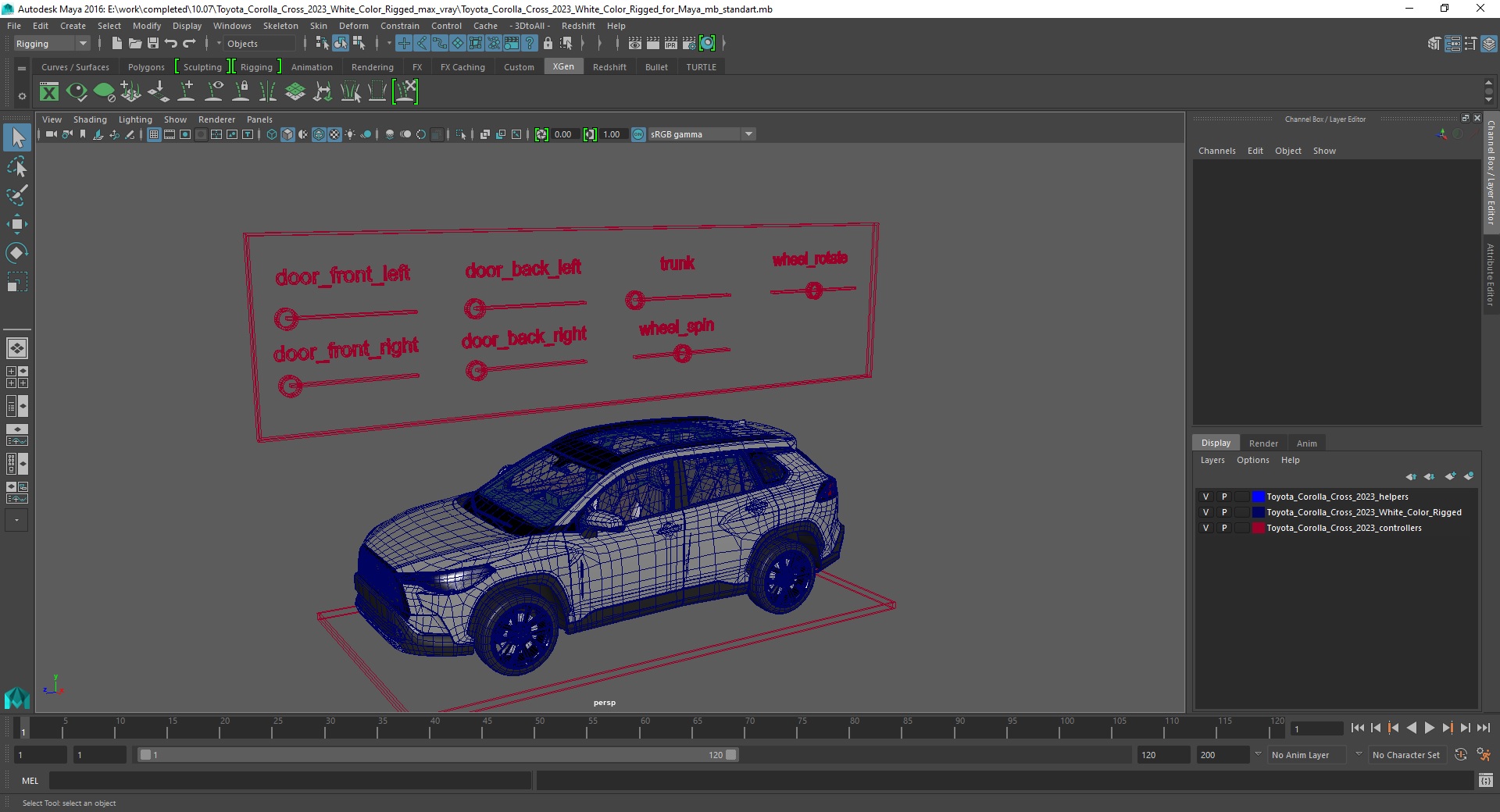The width and height of the screenshot is (1500, 812).
Task: Open Objects selection mask dropdown arrow
Action: point(219,44)
